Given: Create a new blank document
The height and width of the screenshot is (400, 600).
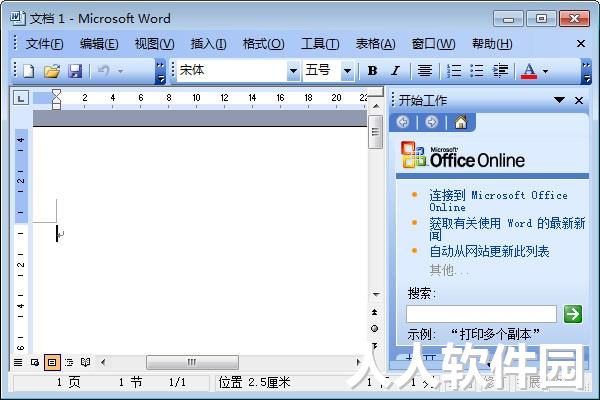Looking at the screenshot, I should (x=29, y=71).
